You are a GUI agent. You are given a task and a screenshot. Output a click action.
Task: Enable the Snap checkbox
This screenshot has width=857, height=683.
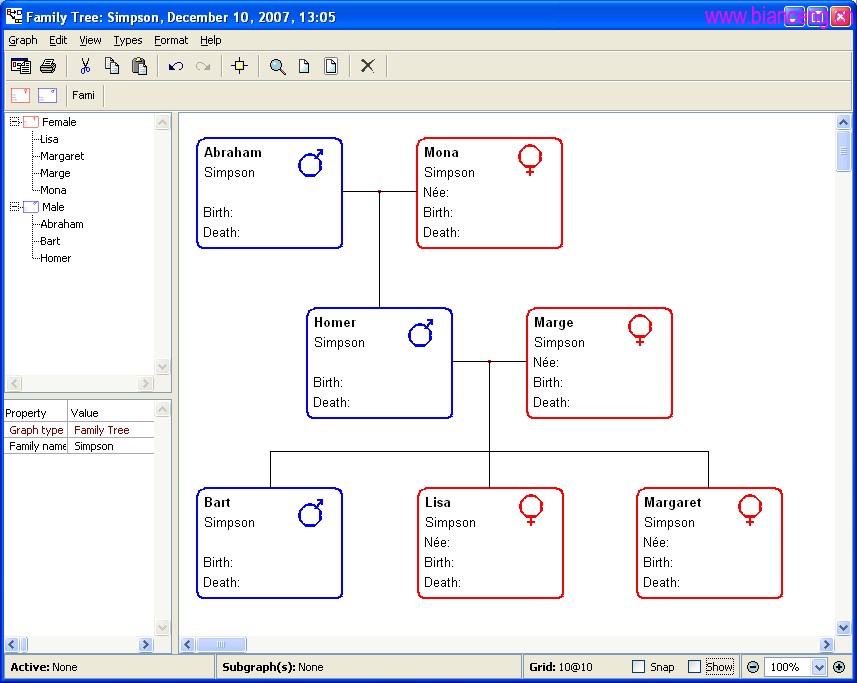pos(638,667)
